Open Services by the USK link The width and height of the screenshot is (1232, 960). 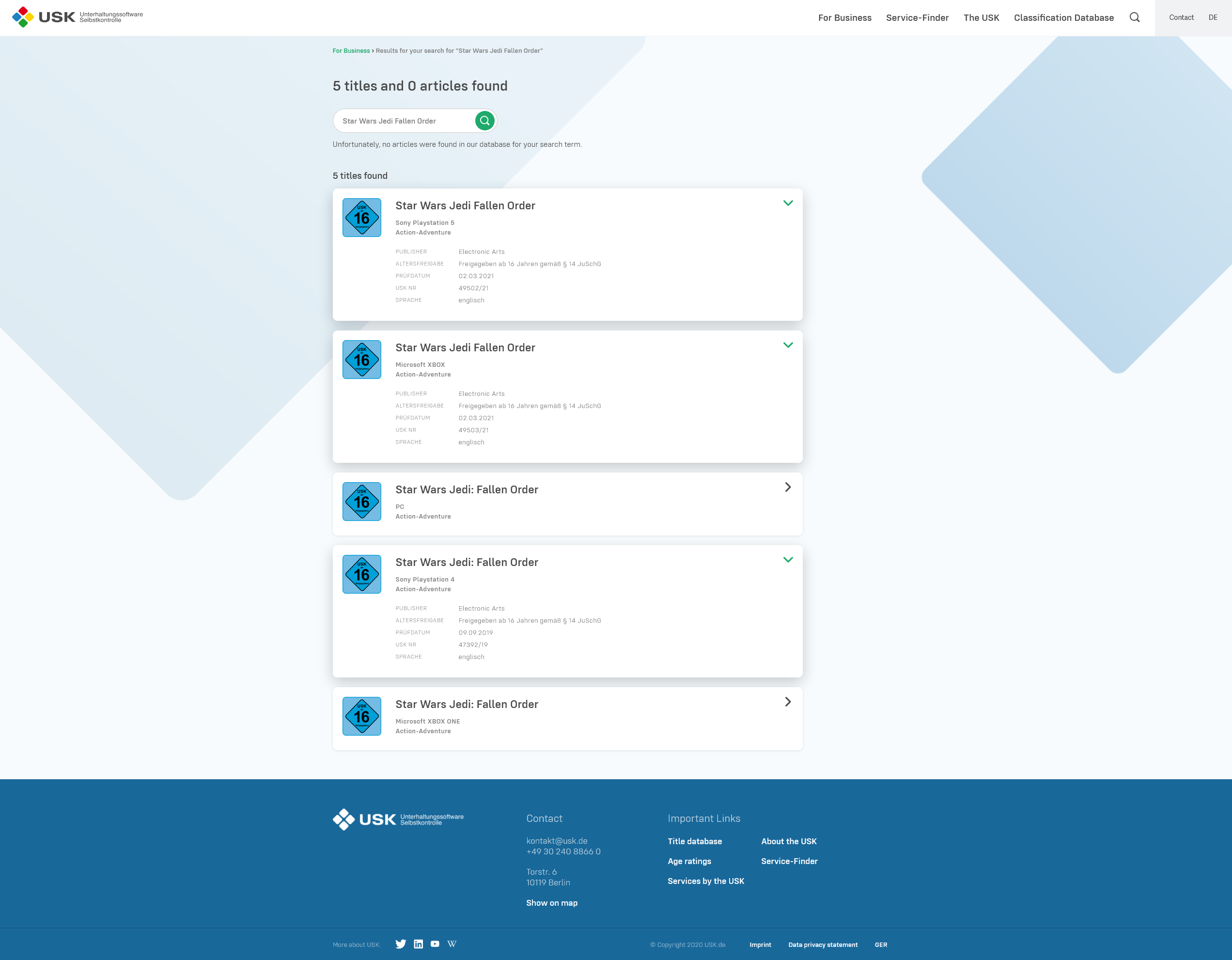coord(706,881)
